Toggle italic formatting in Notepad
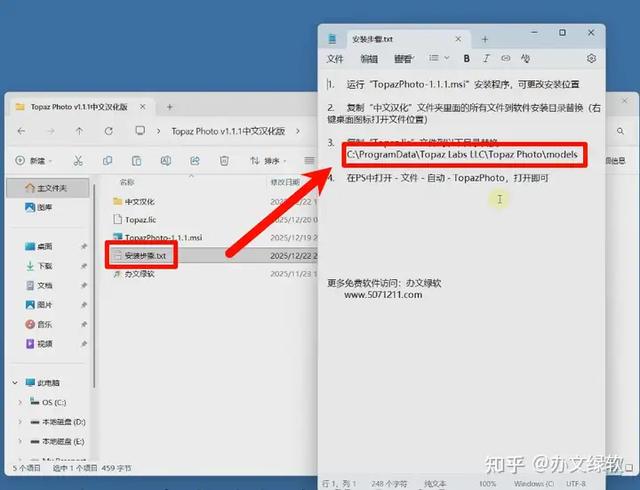Viewport: 640px width, 490px height. click(x=486, y=59)
